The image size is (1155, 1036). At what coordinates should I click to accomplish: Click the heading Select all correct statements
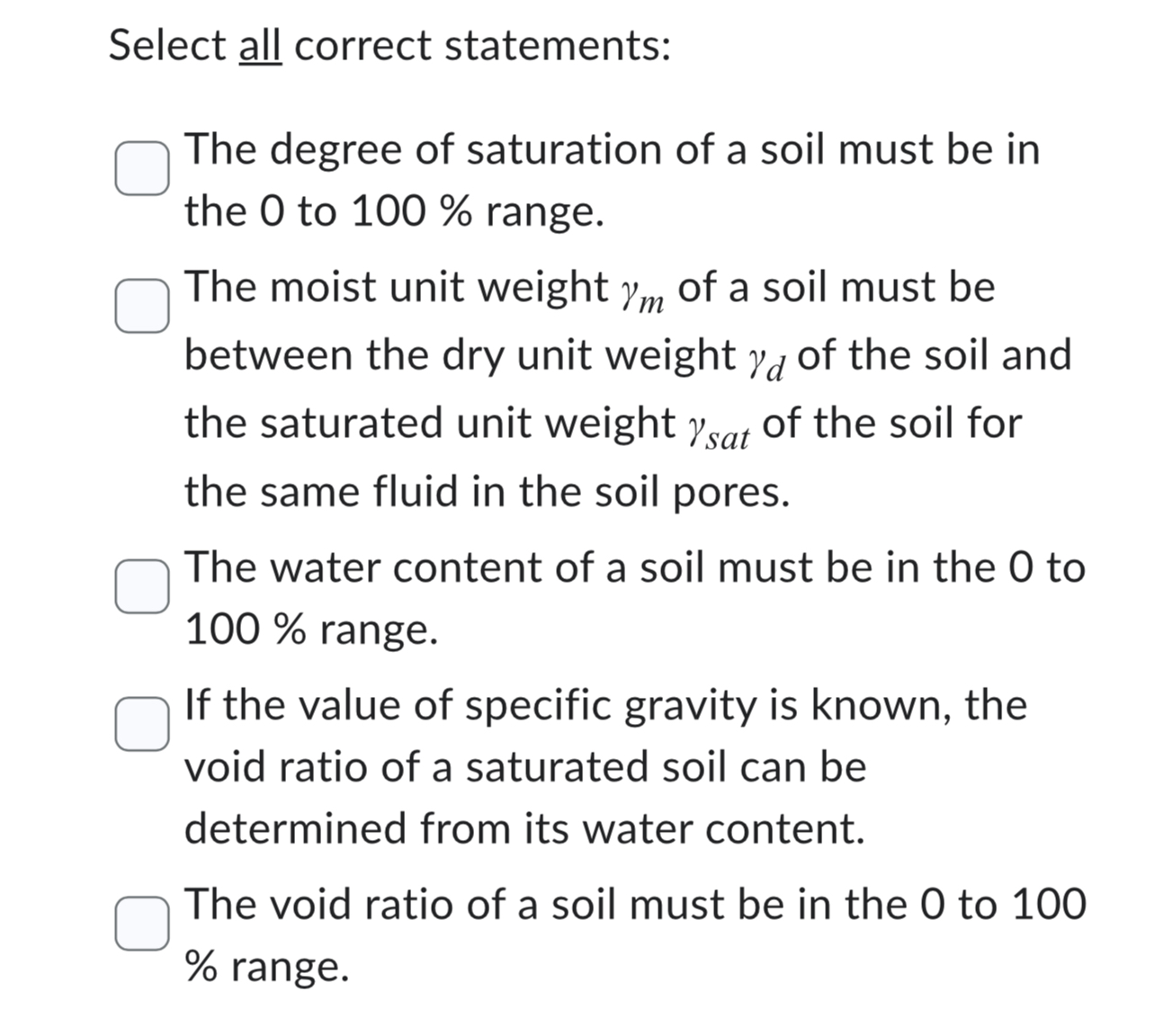tap(387, 43)
